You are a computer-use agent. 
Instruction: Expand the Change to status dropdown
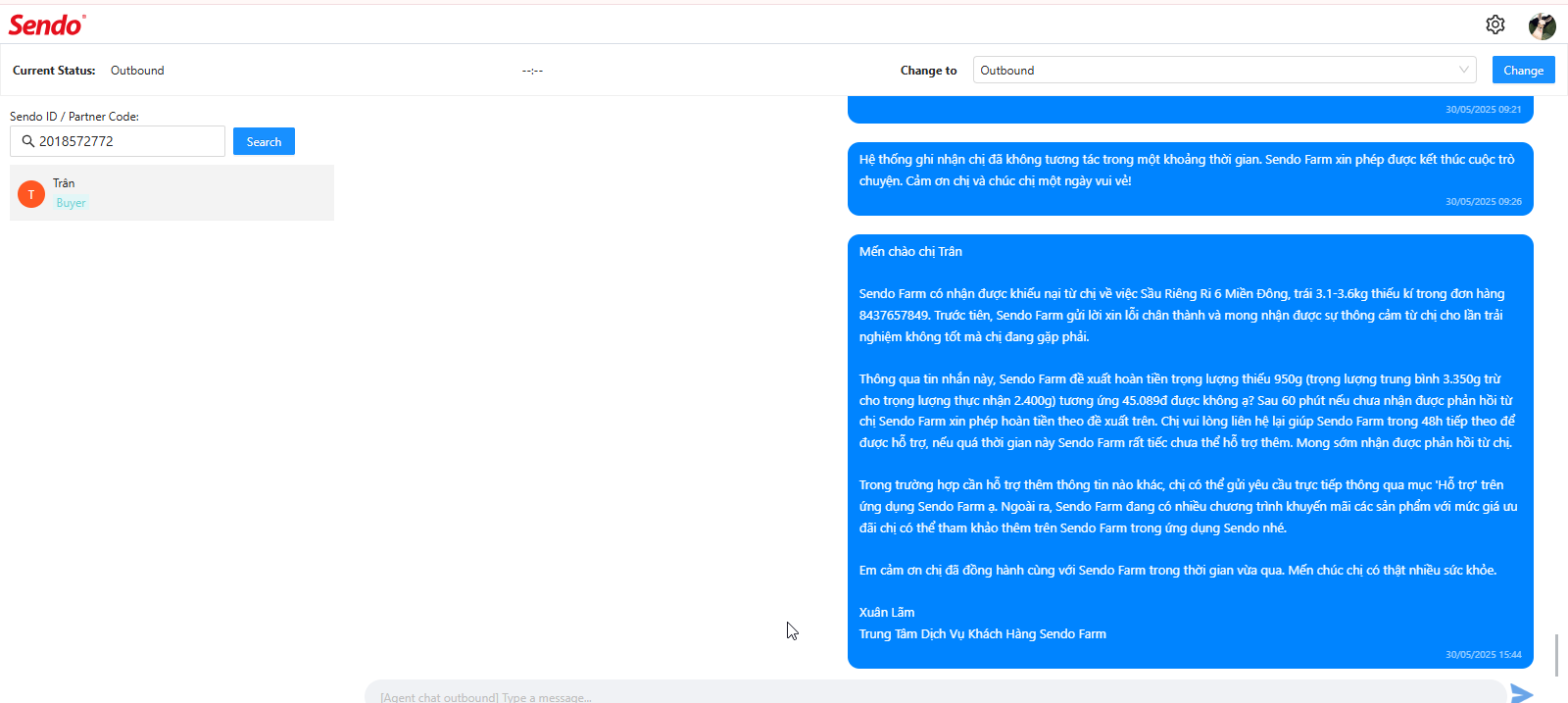[x=1225, y=70]
